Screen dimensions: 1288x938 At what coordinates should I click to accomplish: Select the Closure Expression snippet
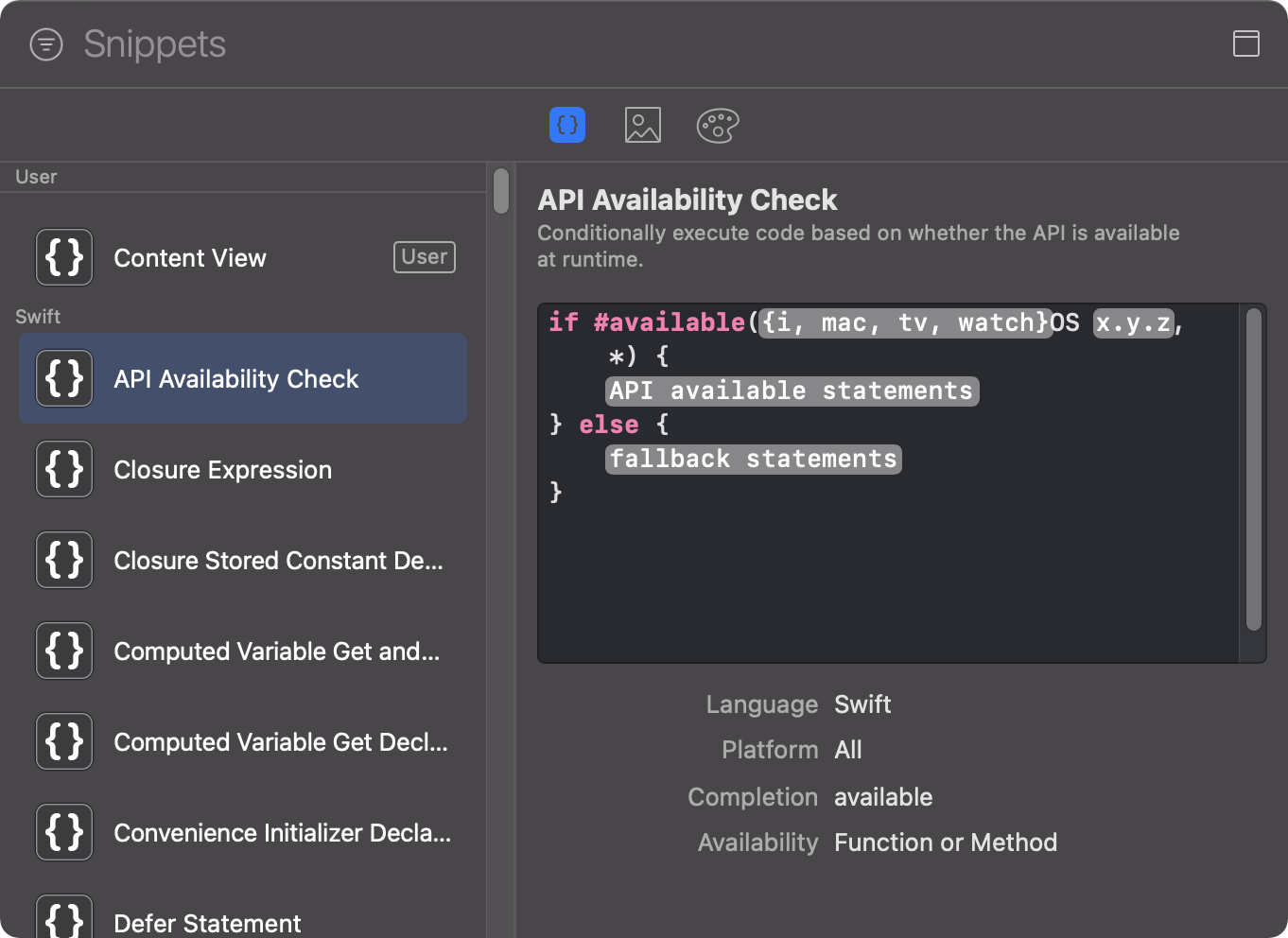(243, 469)
